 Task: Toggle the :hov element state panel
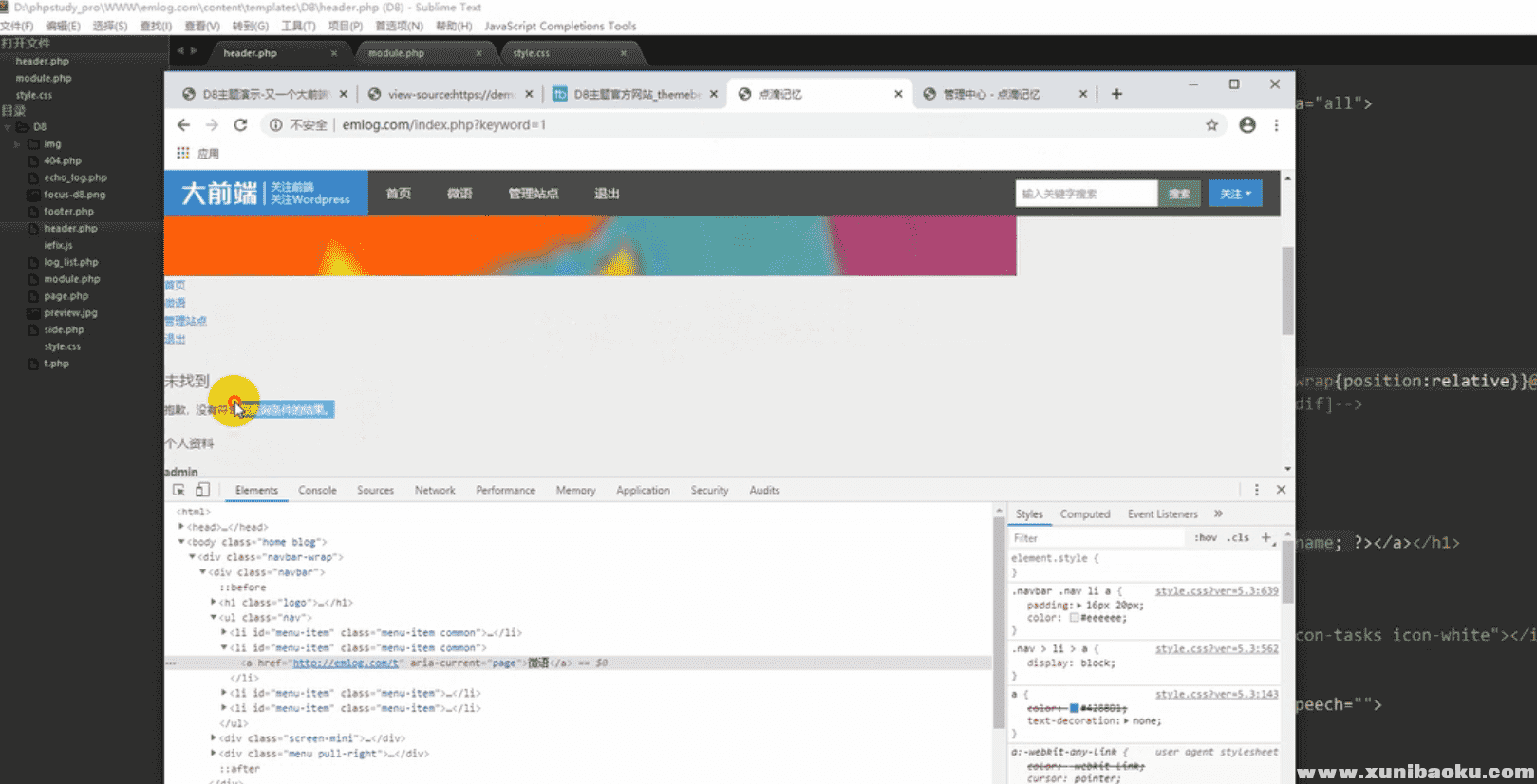tap(1206, 537)
